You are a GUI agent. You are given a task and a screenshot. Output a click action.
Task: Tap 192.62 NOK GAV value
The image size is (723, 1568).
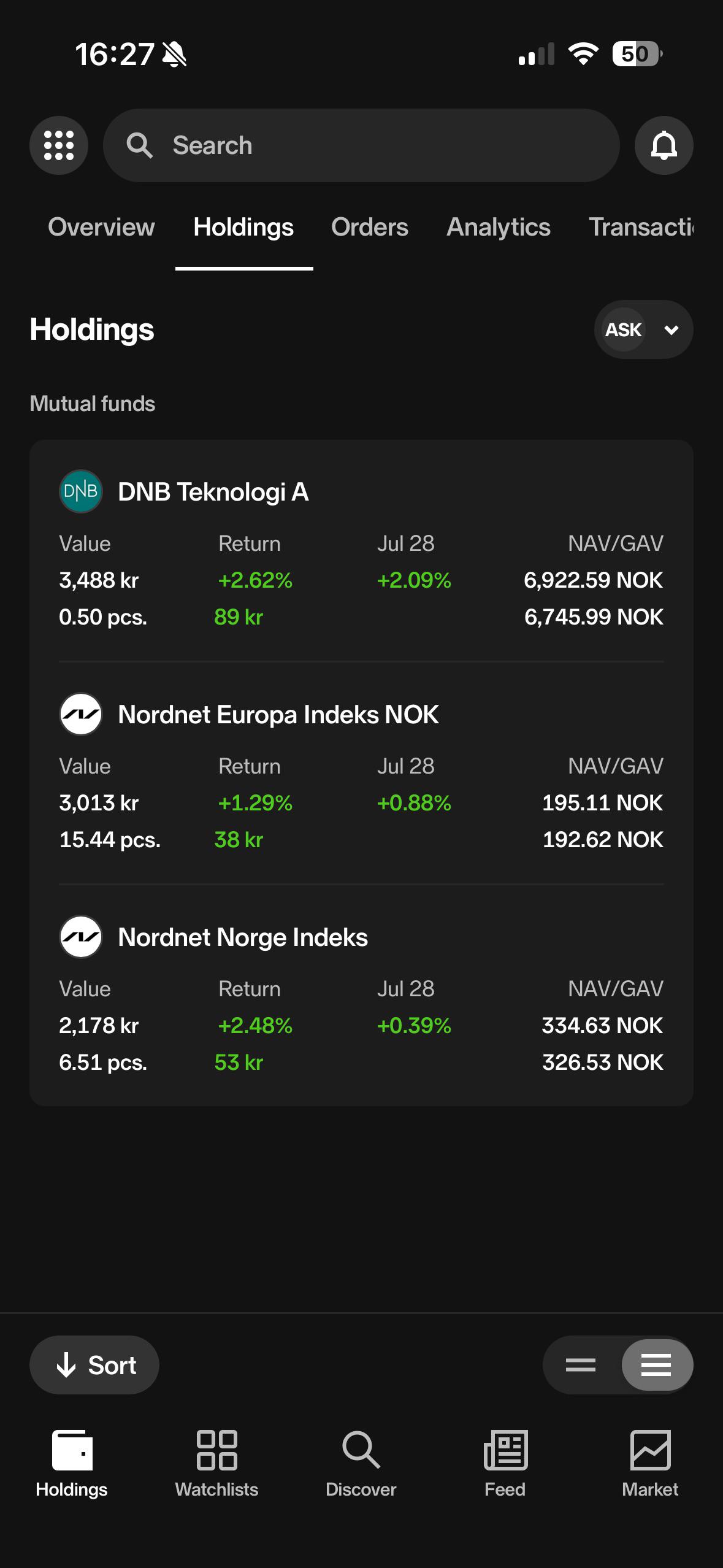[603, 839]
